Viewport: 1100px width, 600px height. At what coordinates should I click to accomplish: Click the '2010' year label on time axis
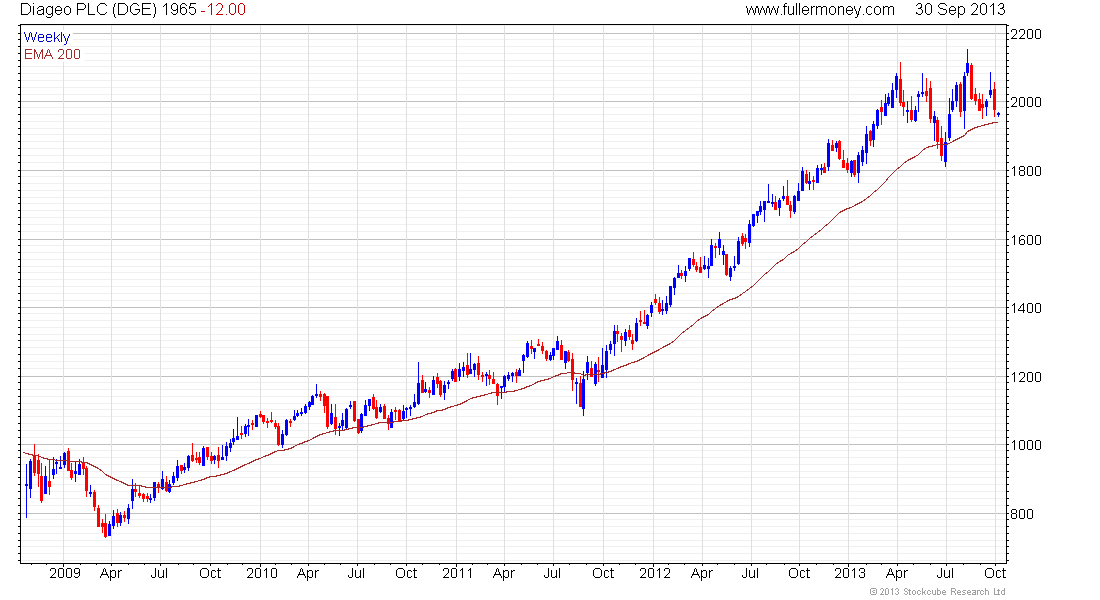pos(262,573)
